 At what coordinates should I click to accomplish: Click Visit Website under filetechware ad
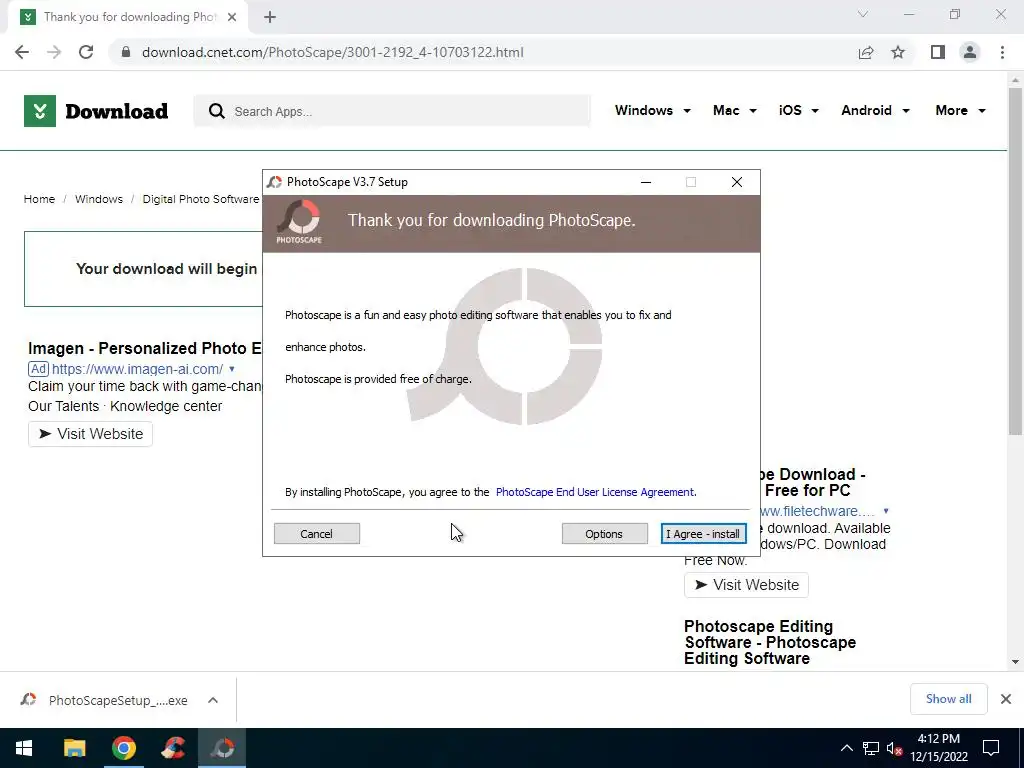click(746, 584)
